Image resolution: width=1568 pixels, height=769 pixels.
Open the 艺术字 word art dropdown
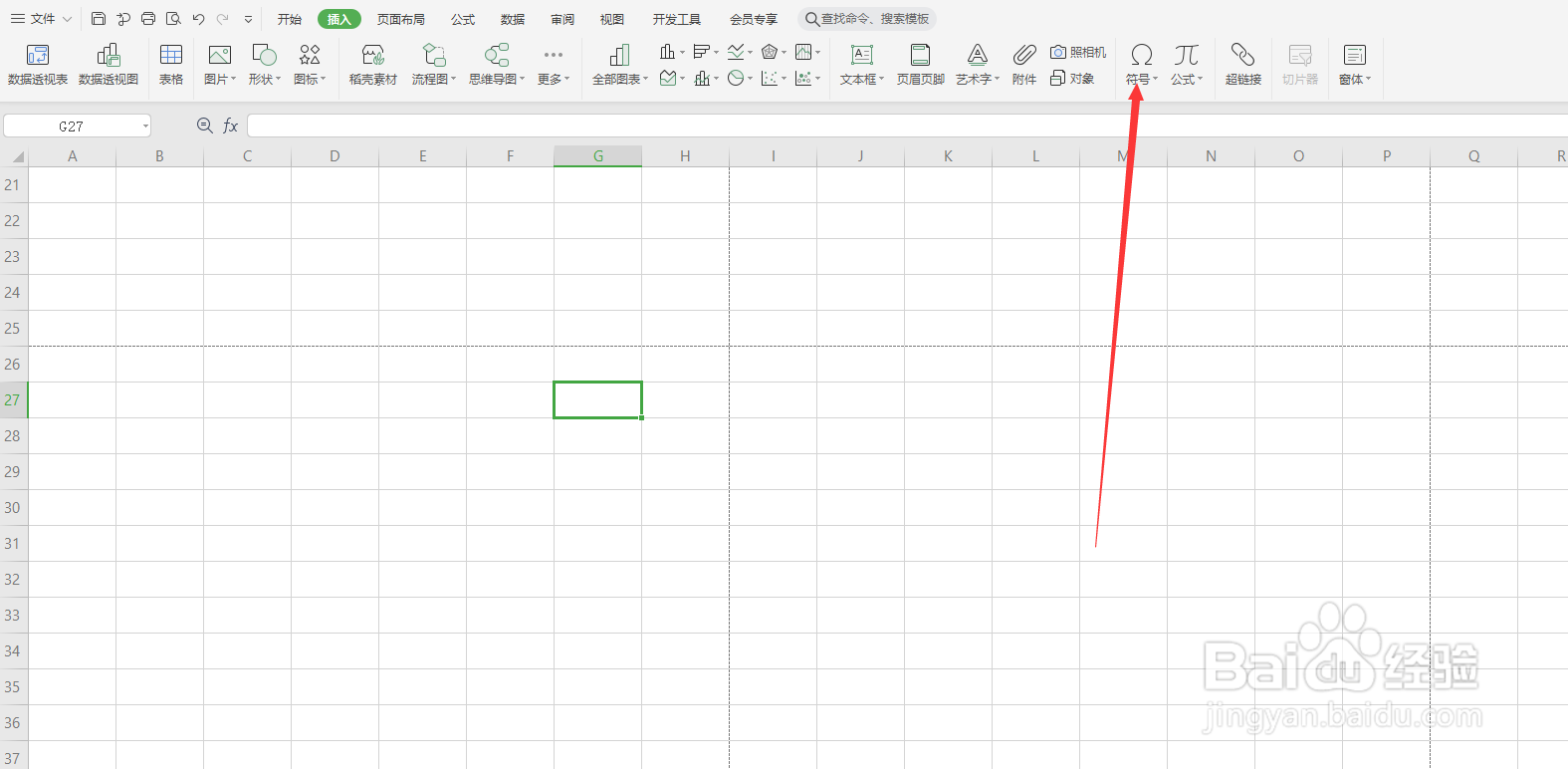point(978,65)
